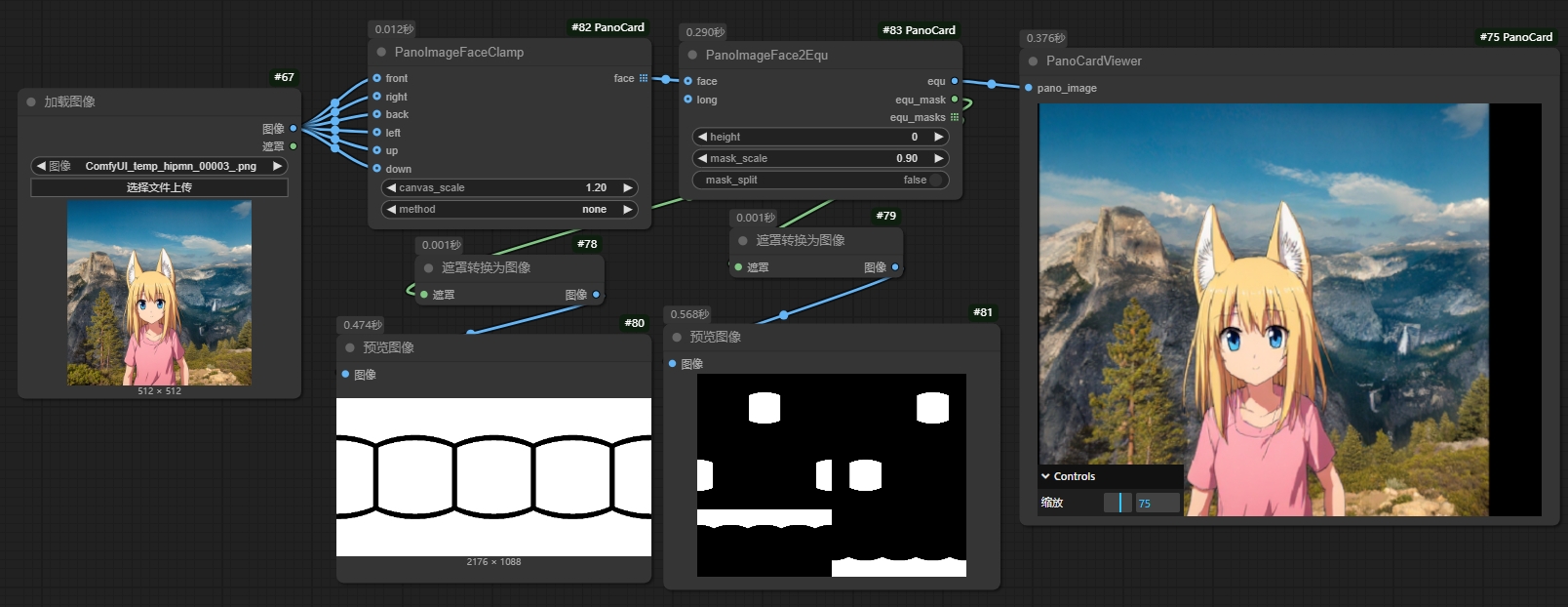Click the equ output socket
The width and height of the screenshot is (1568, 607).
955,81
